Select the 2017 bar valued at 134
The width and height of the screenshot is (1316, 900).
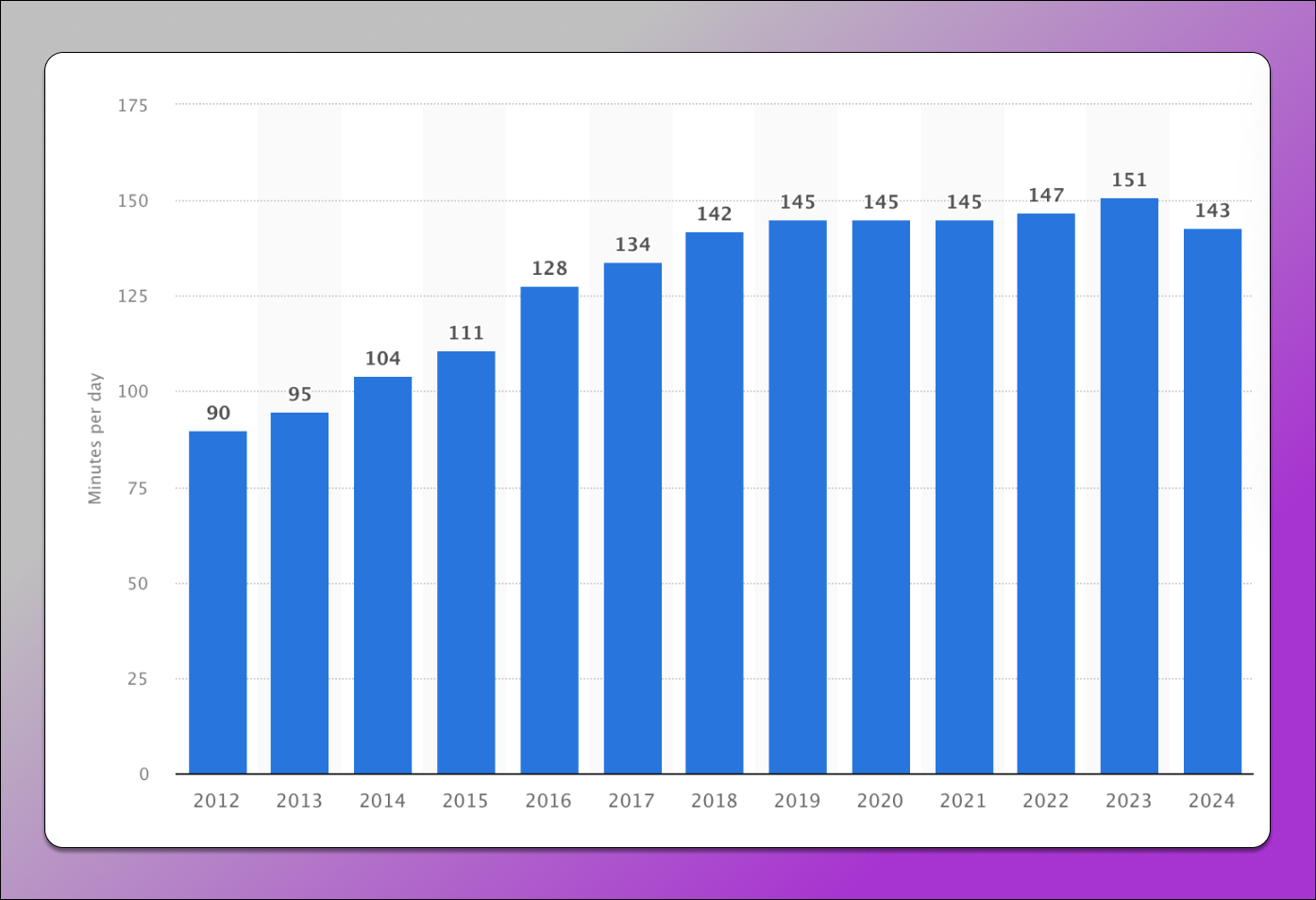[633, 518]
